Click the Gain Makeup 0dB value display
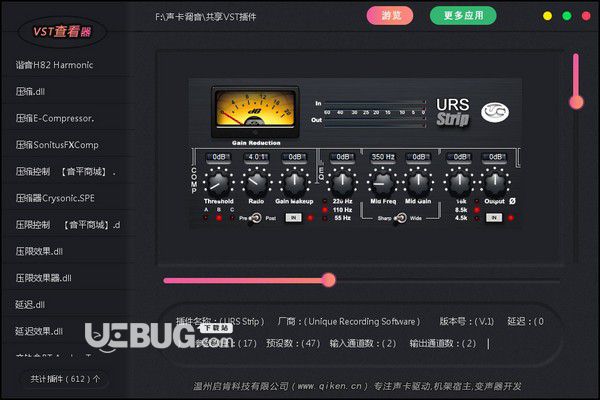The height and width of the screenshot is (400, 600). point(295,157)
